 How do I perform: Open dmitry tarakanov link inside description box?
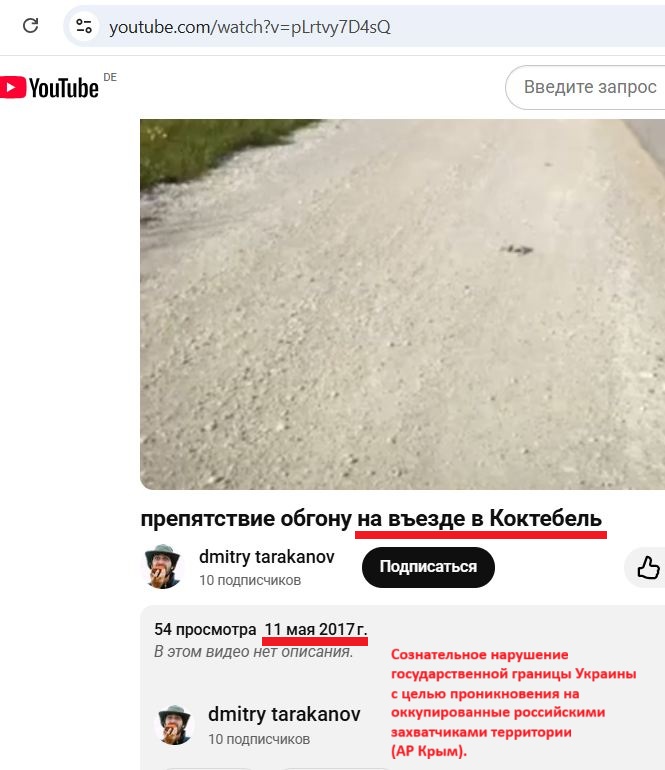(284, 714)
